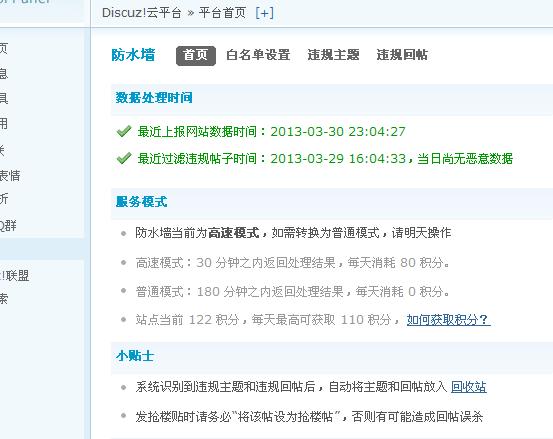Click the 高速模式 bold text
Viewport: 553px width, 439px height.
coord(234,233)
